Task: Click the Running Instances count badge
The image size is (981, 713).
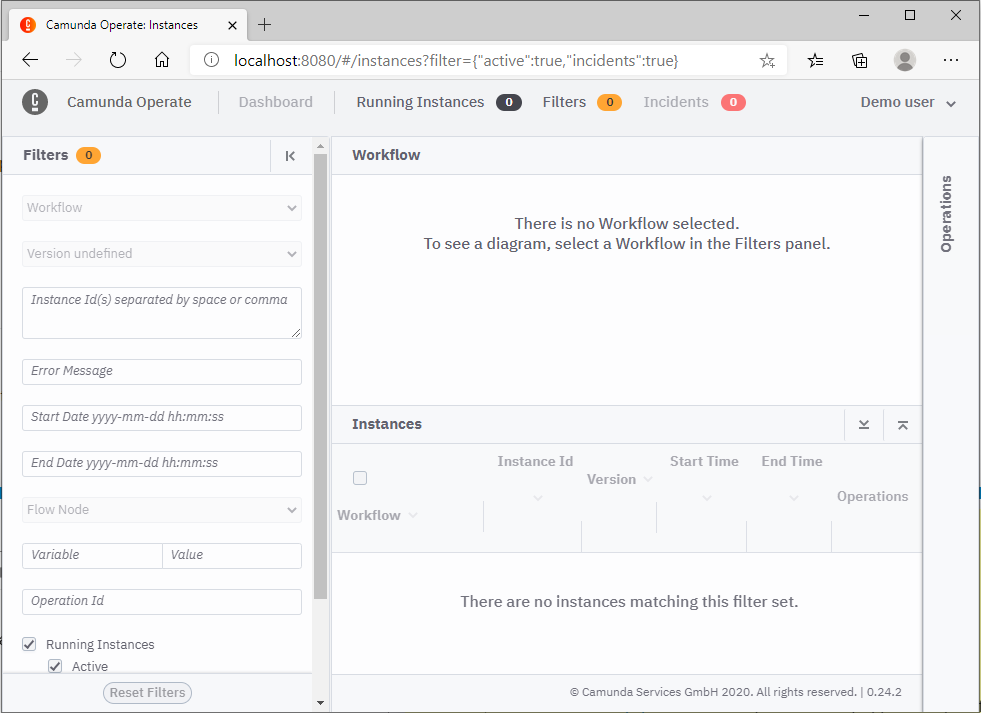Action: pyautogui.click(x=509, y=102)
